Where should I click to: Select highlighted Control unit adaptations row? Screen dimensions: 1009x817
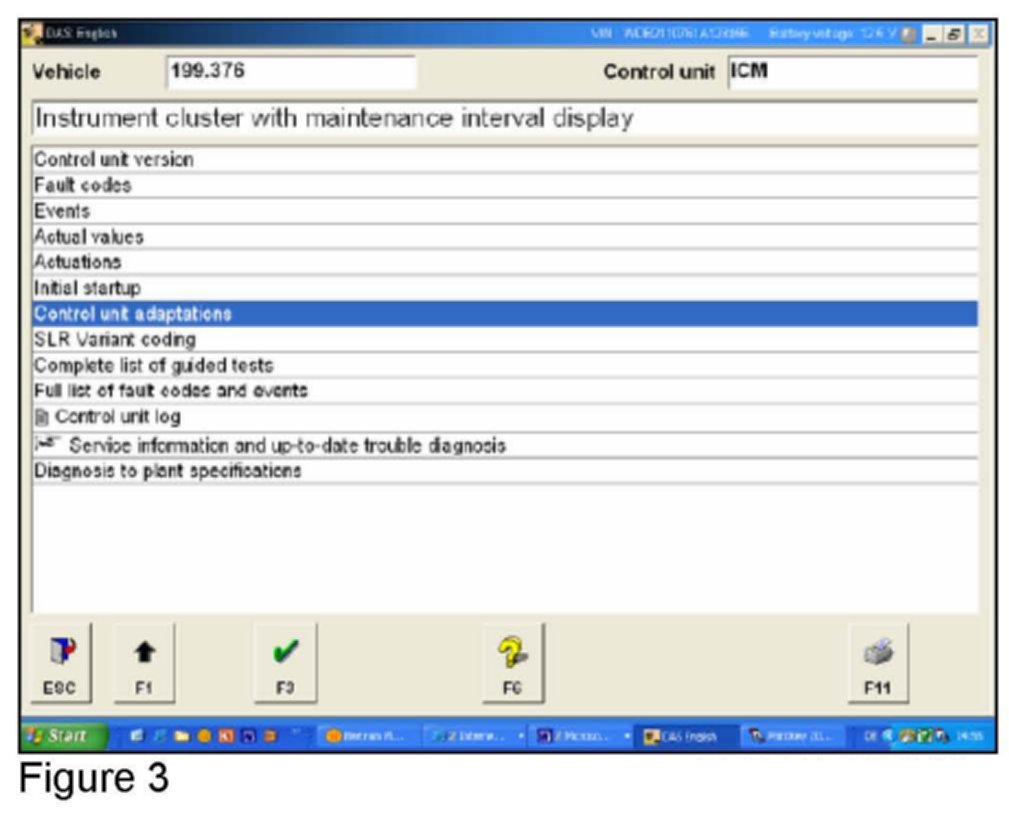(x=132, y=314)
